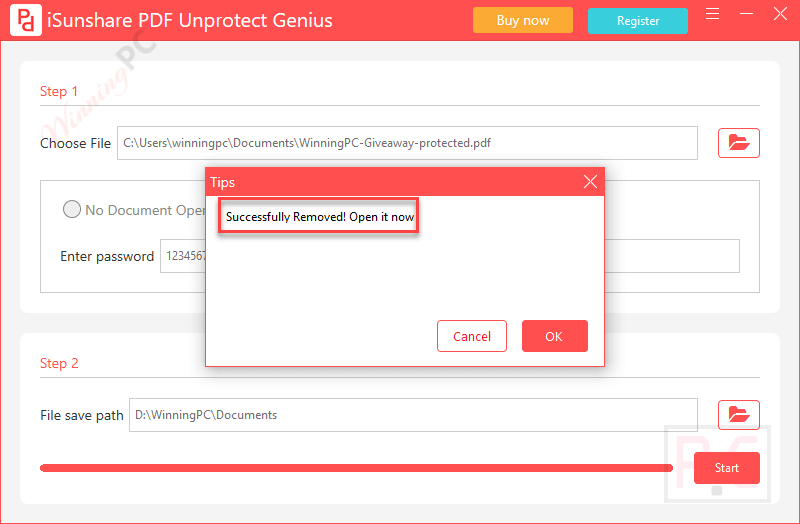Open folder icon for File save path
800x524 pixels.
(x=738, y=415)
